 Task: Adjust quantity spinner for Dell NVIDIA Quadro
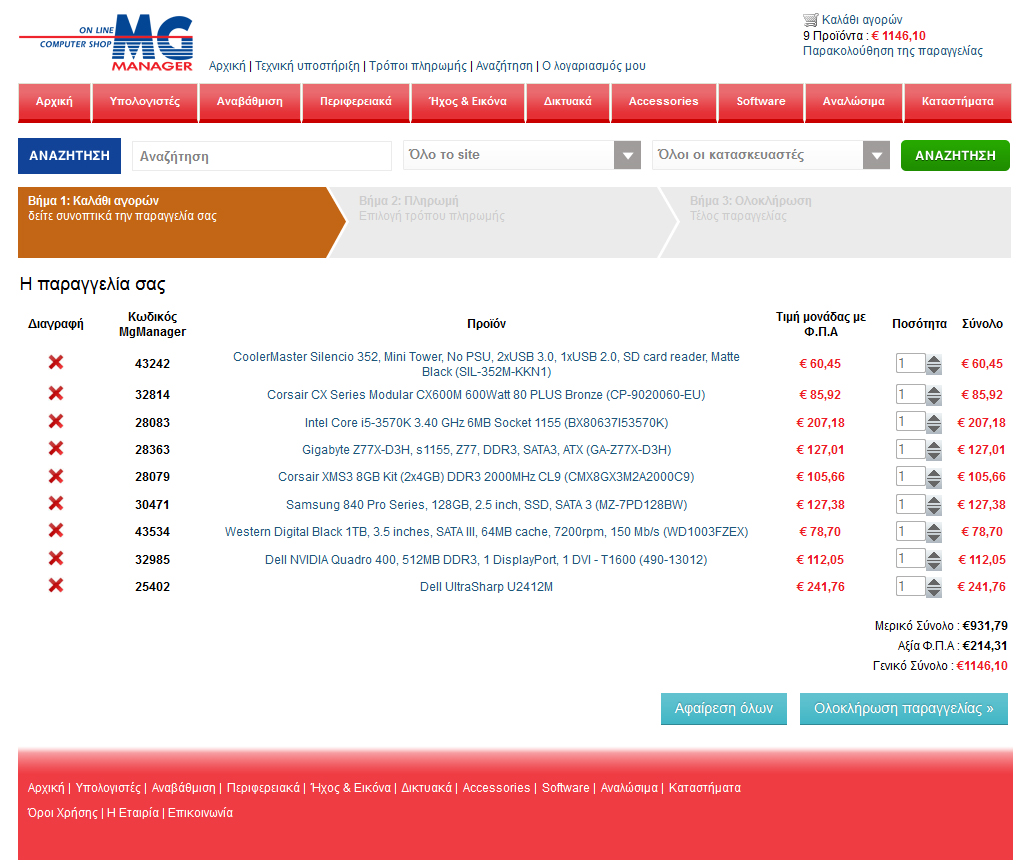(934, 560)
